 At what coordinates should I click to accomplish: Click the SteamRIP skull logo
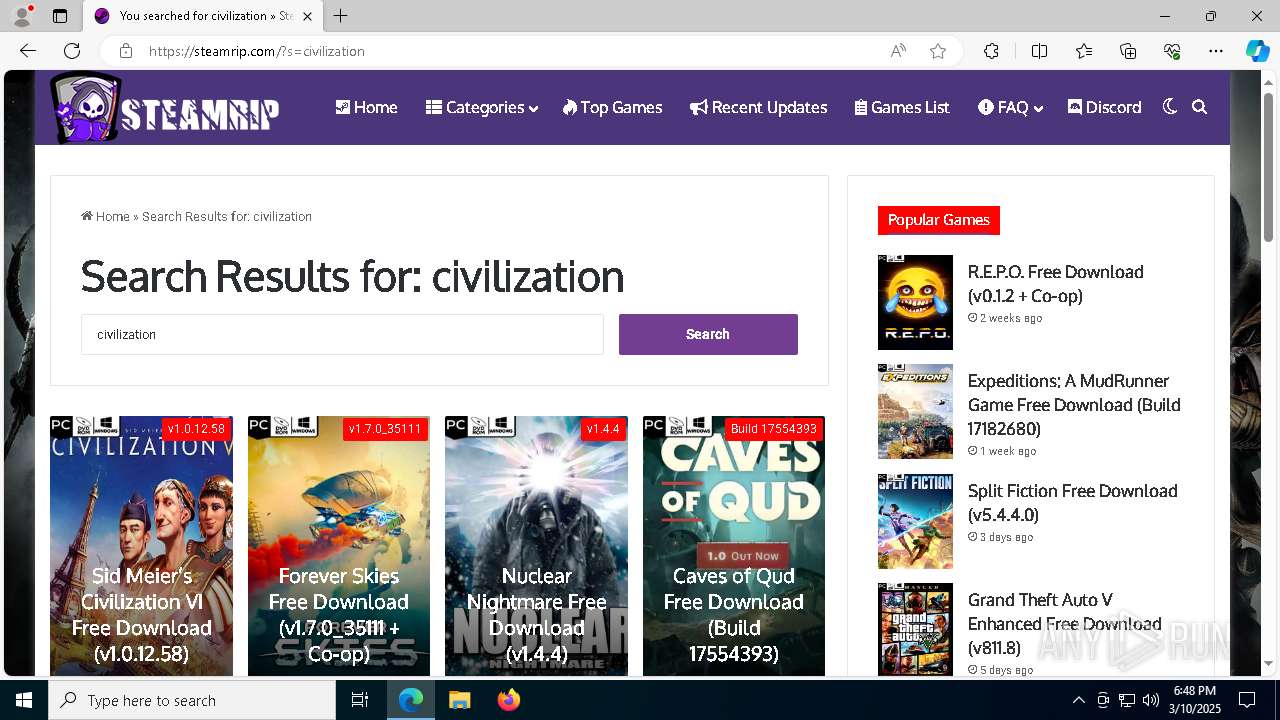coord(165,108)
